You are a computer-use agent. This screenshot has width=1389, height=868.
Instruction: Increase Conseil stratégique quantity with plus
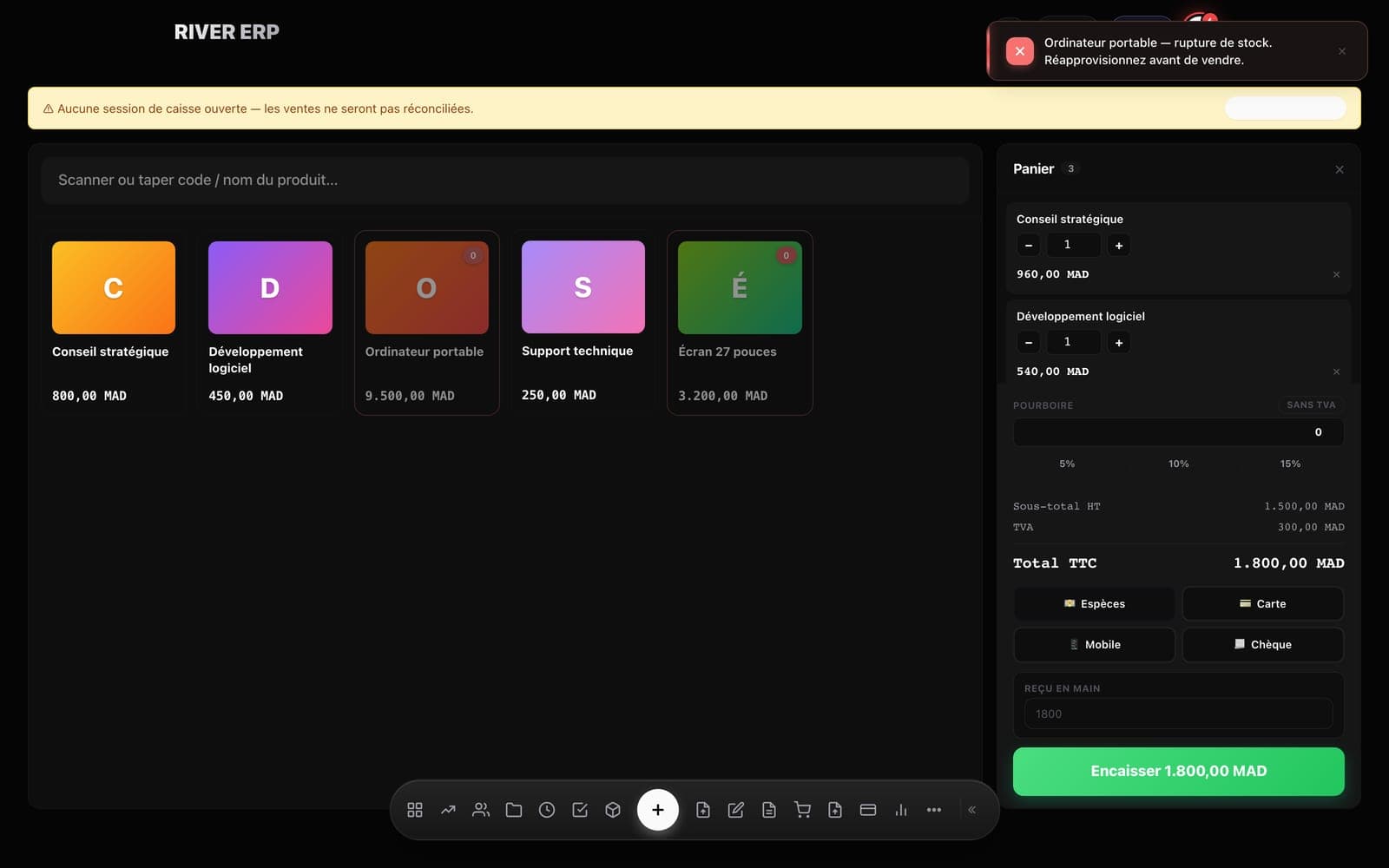tap(1119, 246)
